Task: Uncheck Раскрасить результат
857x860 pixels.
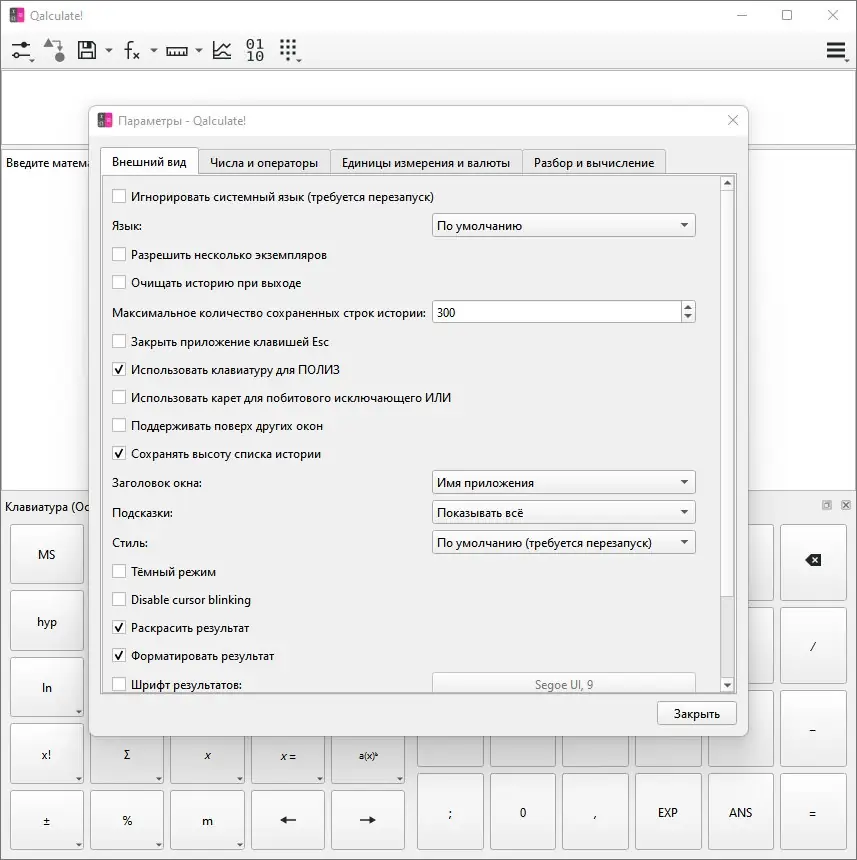Action: tap(118, 627)
